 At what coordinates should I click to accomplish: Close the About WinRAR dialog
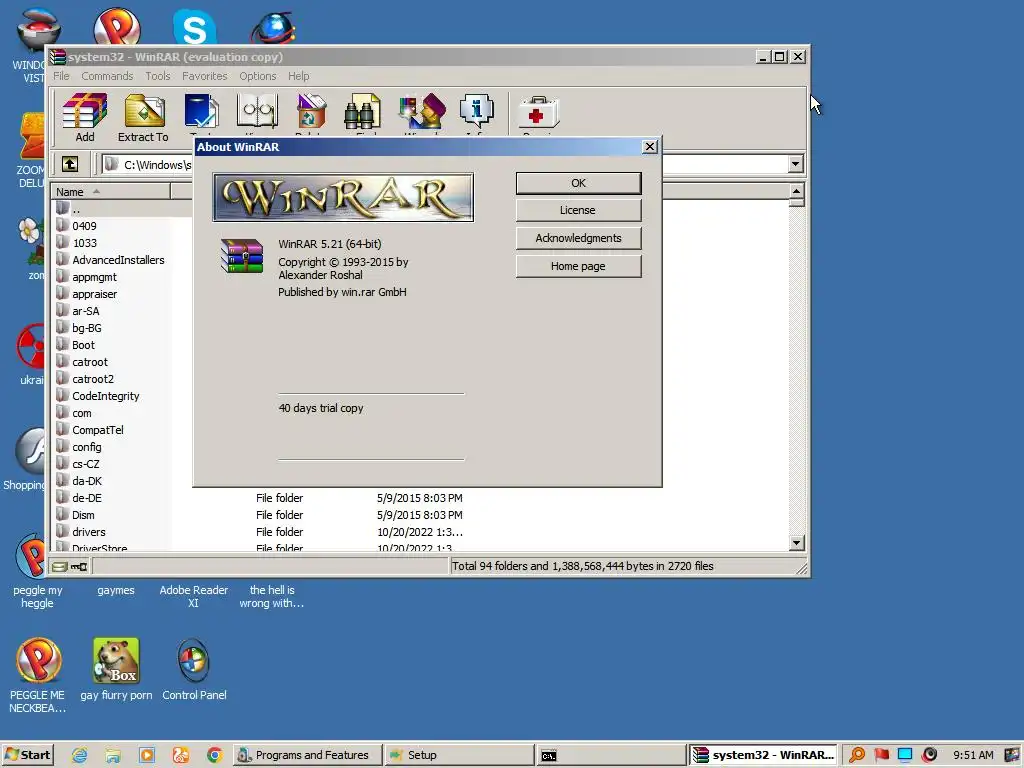pyautogui.click(x=649, y=146)
